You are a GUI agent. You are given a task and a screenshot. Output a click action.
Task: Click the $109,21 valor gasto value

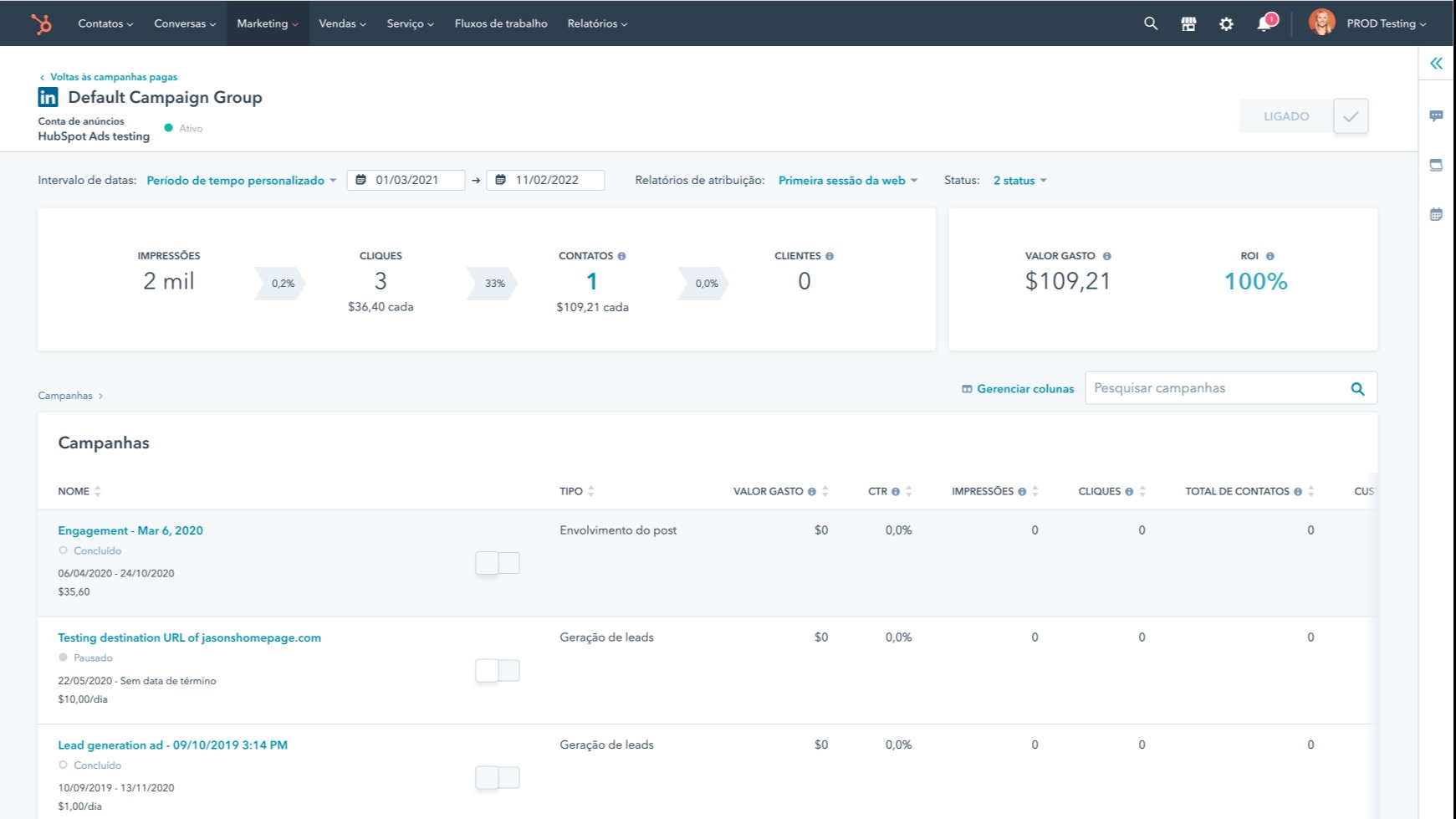point(1068,281)
